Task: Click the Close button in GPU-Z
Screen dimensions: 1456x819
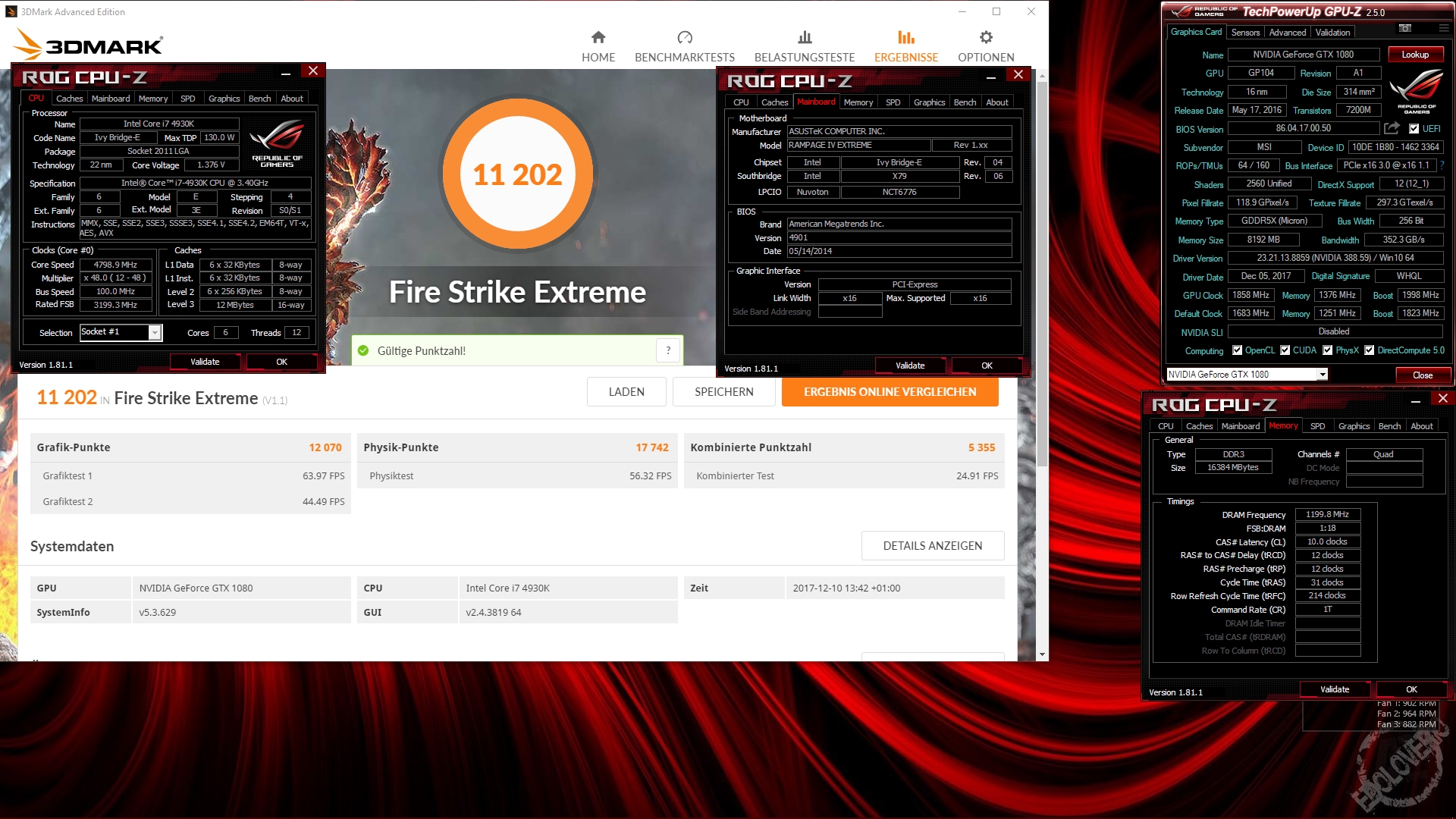Action: pyautogui.click(x=1423, y=375)
